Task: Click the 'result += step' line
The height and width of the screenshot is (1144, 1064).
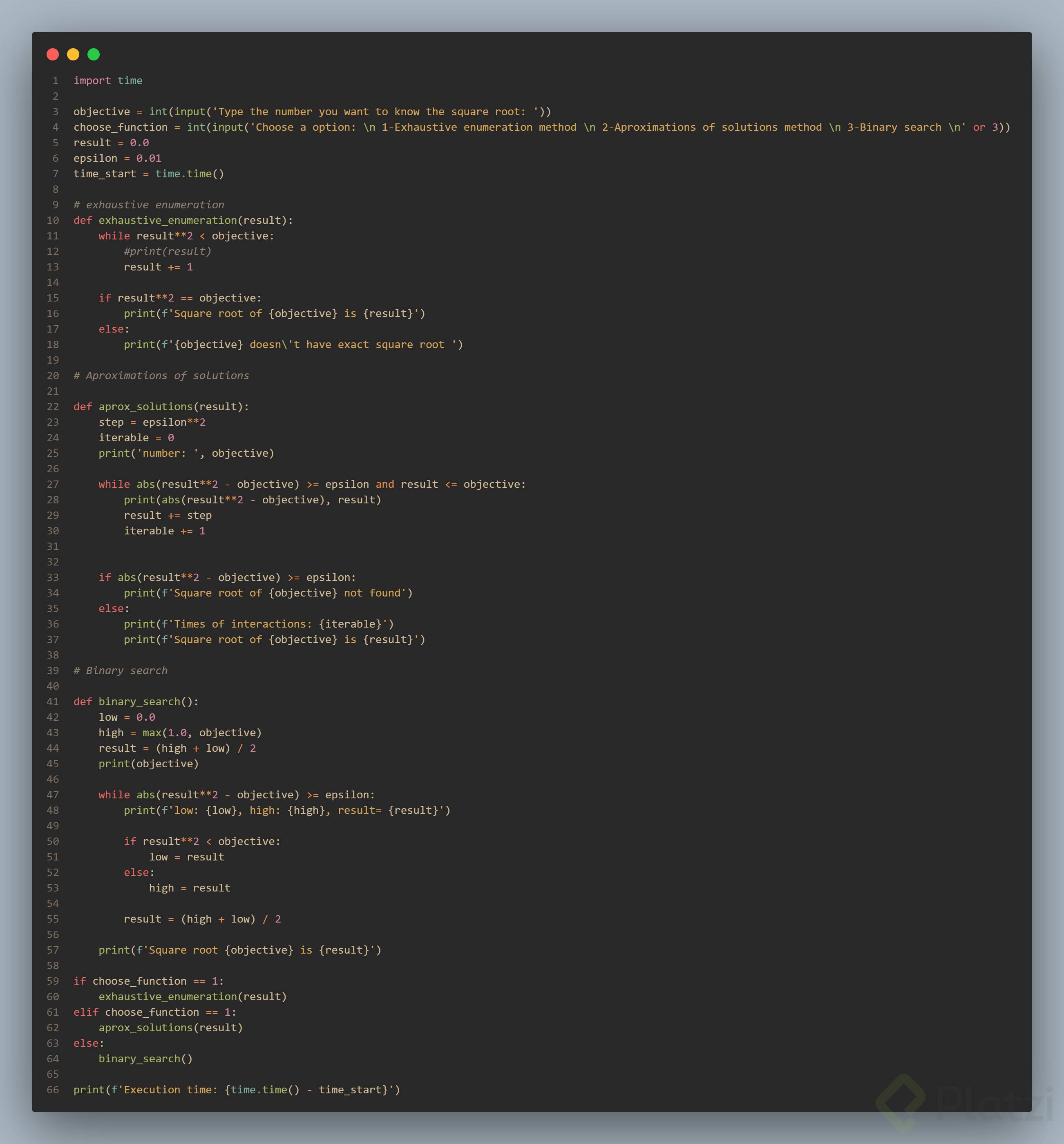Action: coord(168,516)
